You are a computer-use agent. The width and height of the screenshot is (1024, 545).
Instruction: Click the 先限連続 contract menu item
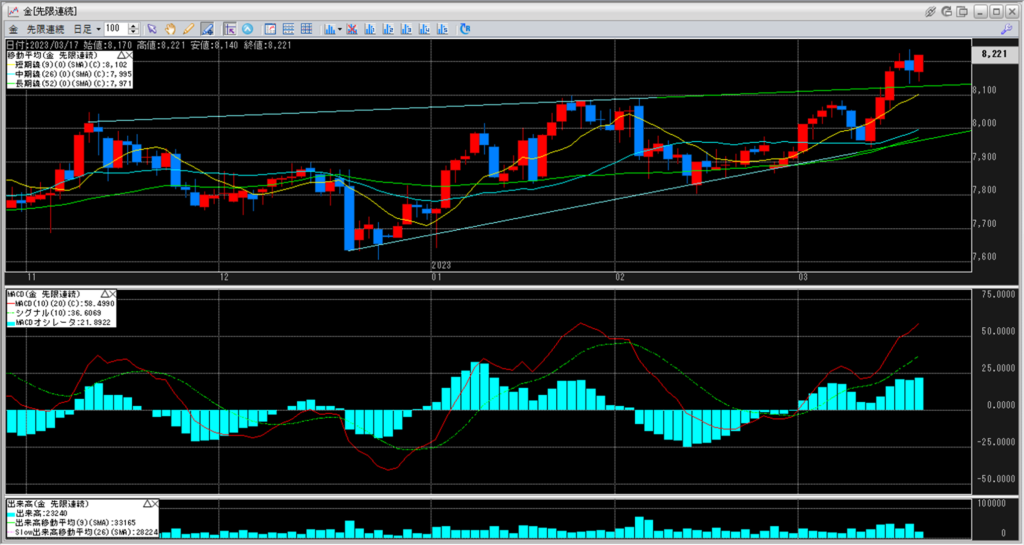(x=44, y=28)
